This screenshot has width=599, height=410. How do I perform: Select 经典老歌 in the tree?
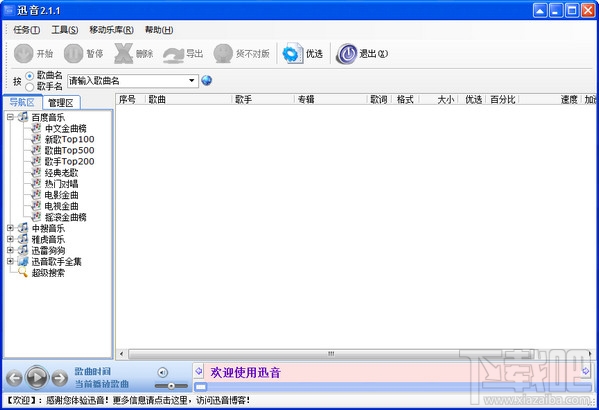61,172
